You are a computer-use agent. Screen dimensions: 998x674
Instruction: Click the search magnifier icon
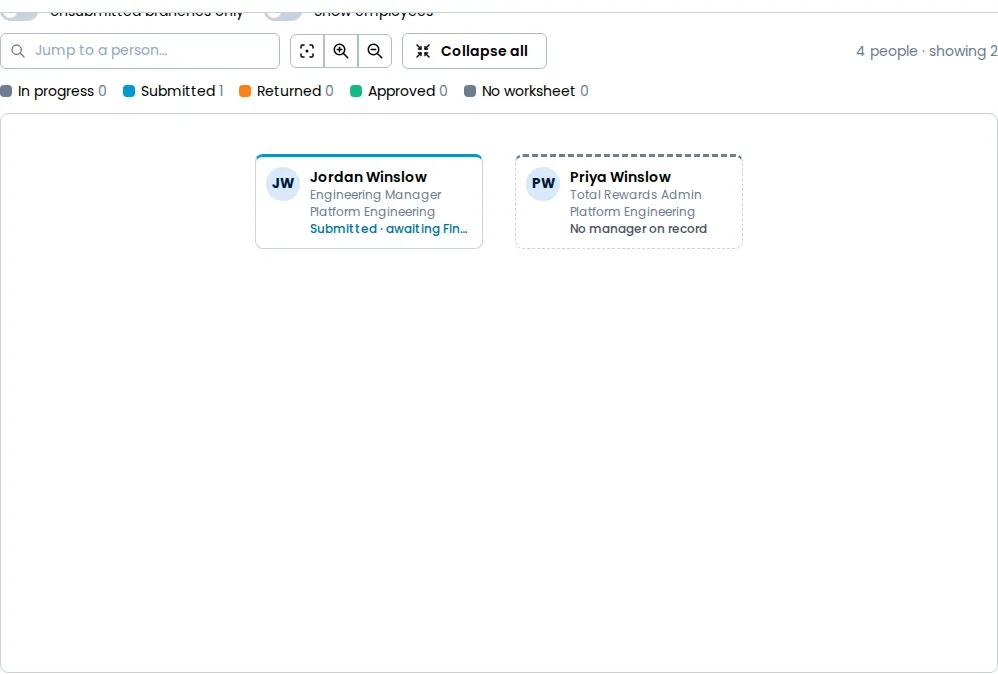coord(18,51)
